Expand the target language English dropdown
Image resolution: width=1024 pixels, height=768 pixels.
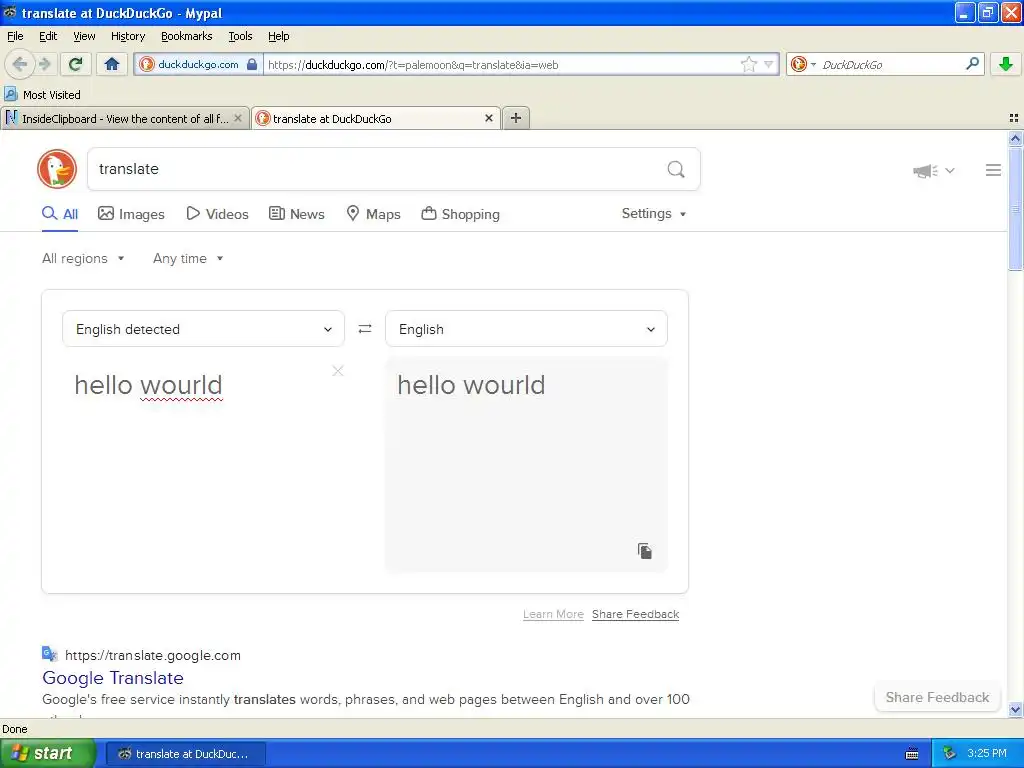tap(526, 328)
